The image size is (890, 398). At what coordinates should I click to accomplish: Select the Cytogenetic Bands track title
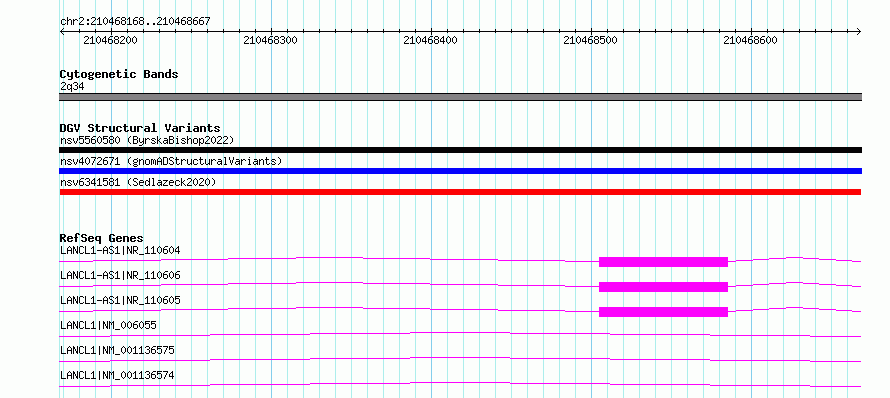(119, 74)
